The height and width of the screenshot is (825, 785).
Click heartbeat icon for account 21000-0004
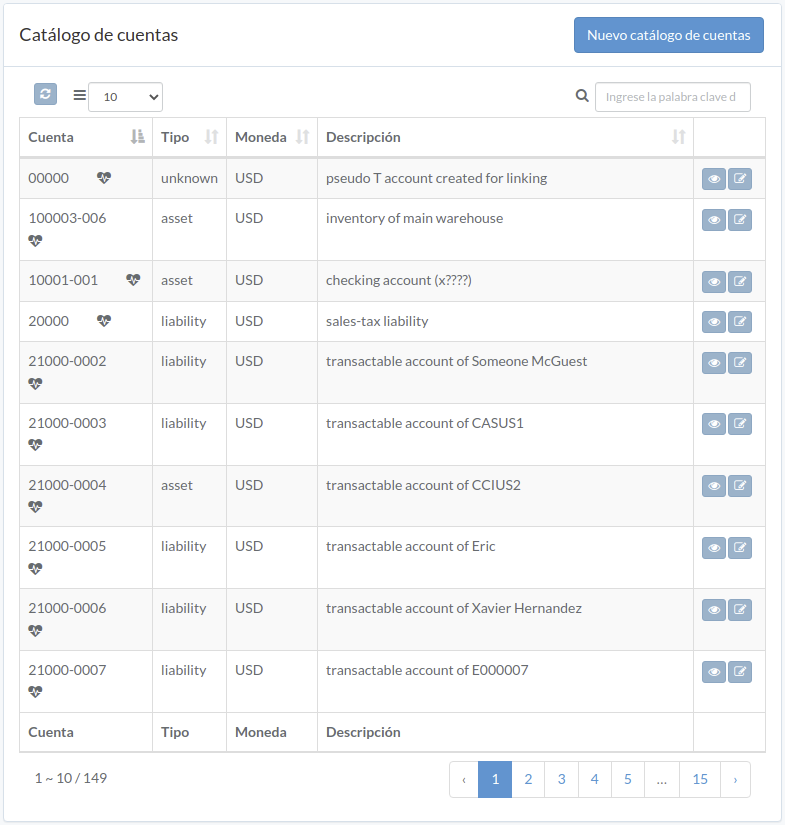click(x=35, y=507)
